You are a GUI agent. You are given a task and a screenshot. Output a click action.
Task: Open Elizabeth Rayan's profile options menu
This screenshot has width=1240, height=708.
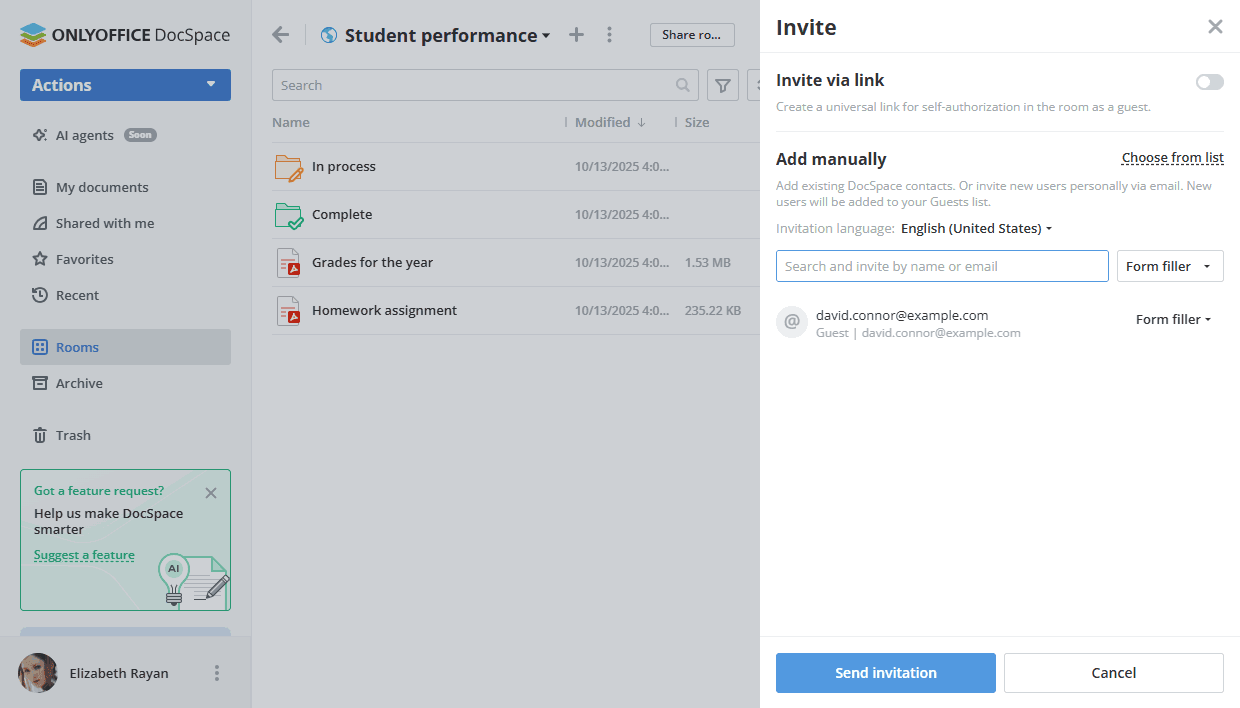coord(217,673)
